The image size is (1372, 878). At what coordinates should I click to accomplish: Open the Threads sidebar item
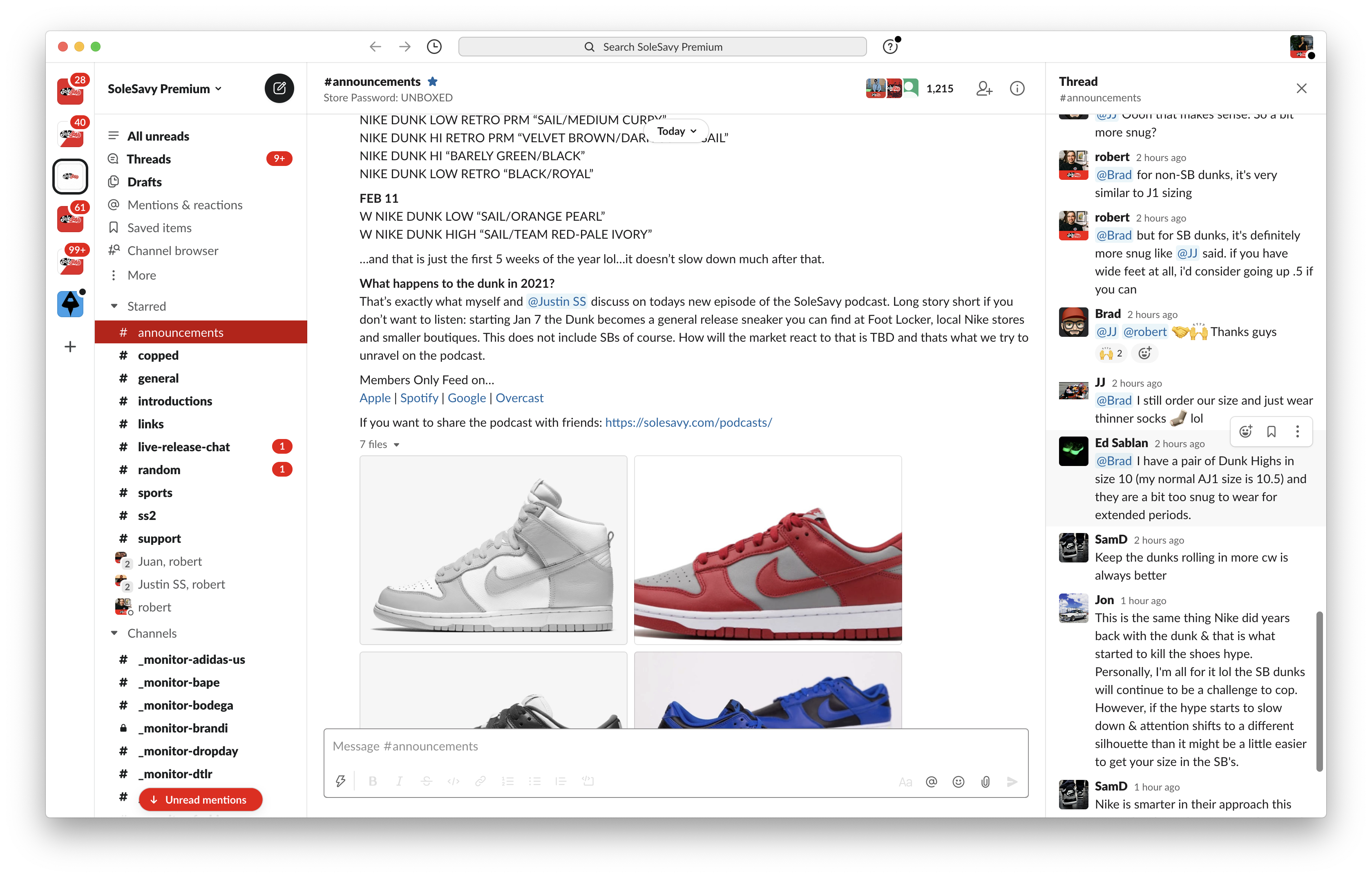point(149,159)
